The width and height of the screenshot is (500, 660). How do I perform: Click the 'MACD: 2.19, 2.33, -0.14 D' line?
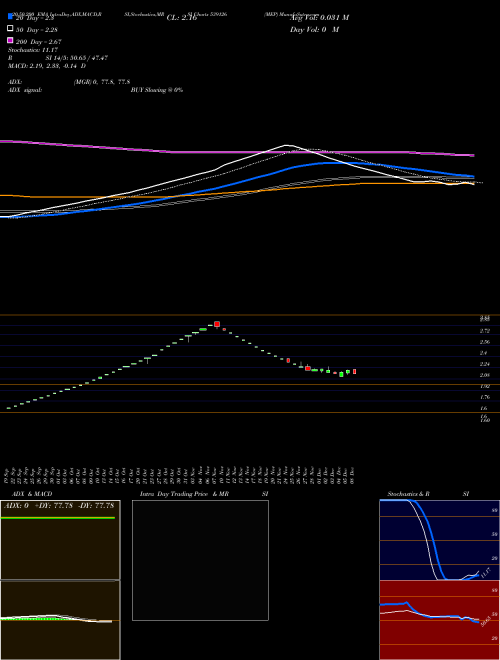47,66
